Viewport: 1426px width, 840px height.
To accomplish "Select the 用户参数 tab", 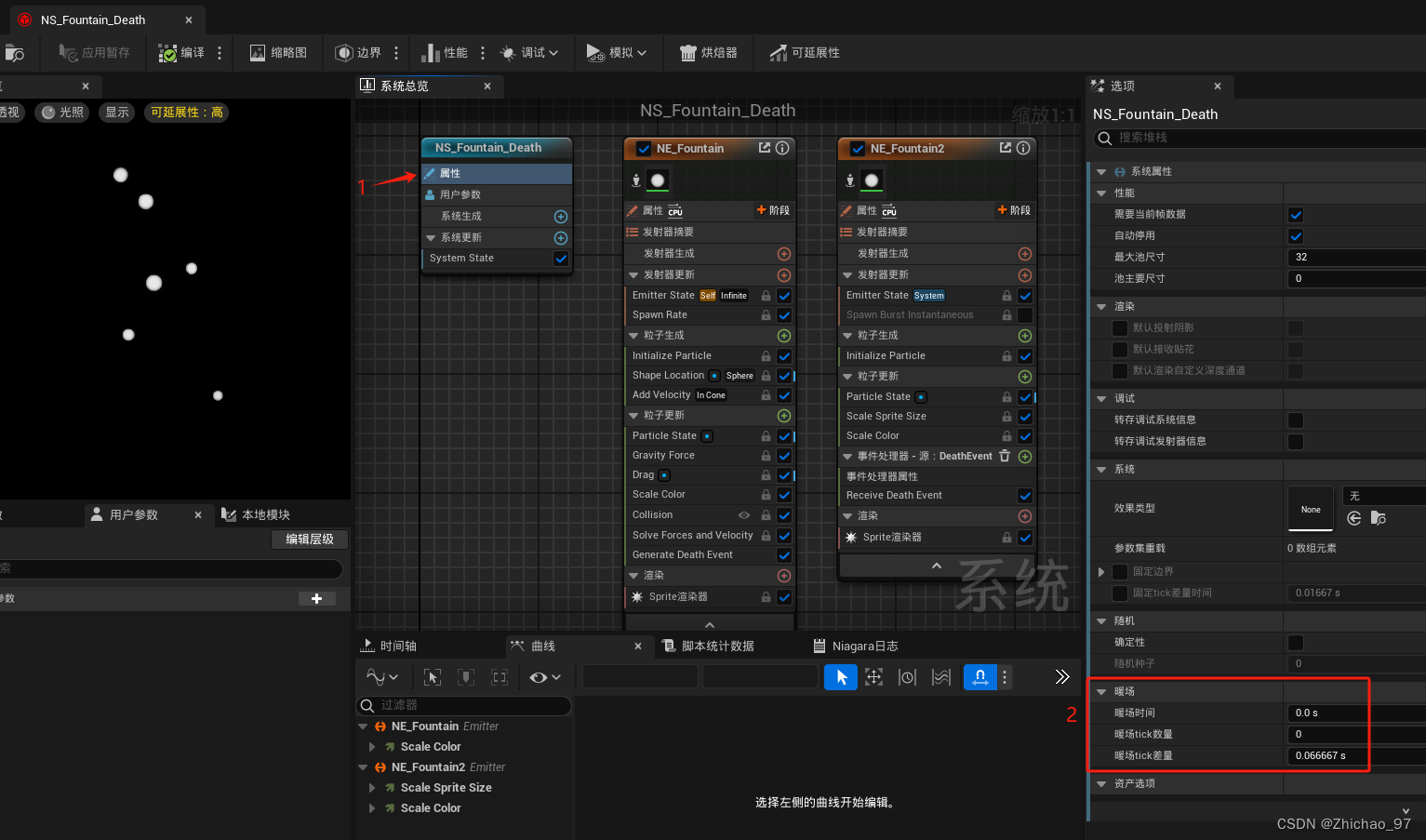I will coord(133,514).
